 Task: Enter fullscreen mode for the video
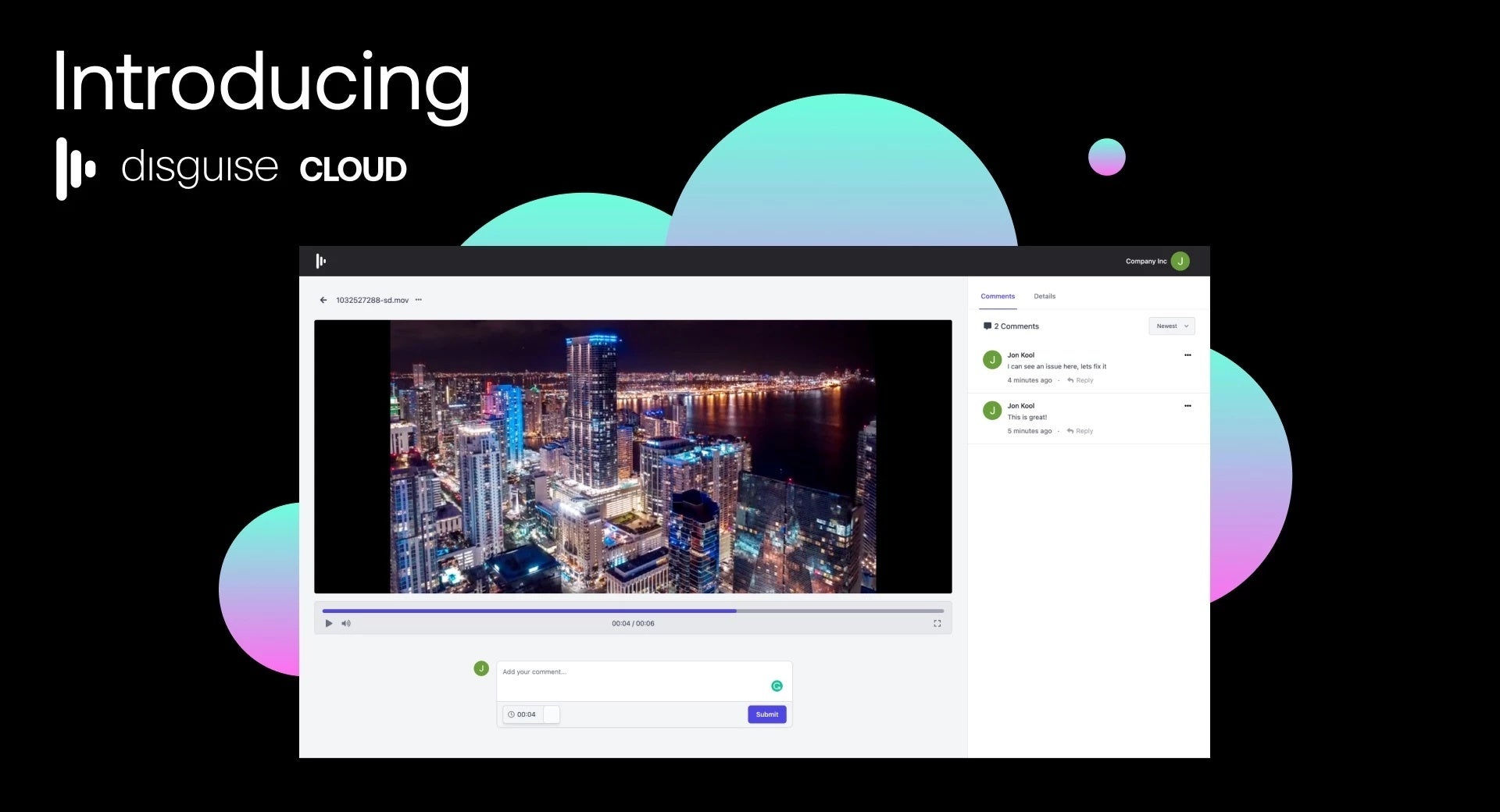(937, 623)
